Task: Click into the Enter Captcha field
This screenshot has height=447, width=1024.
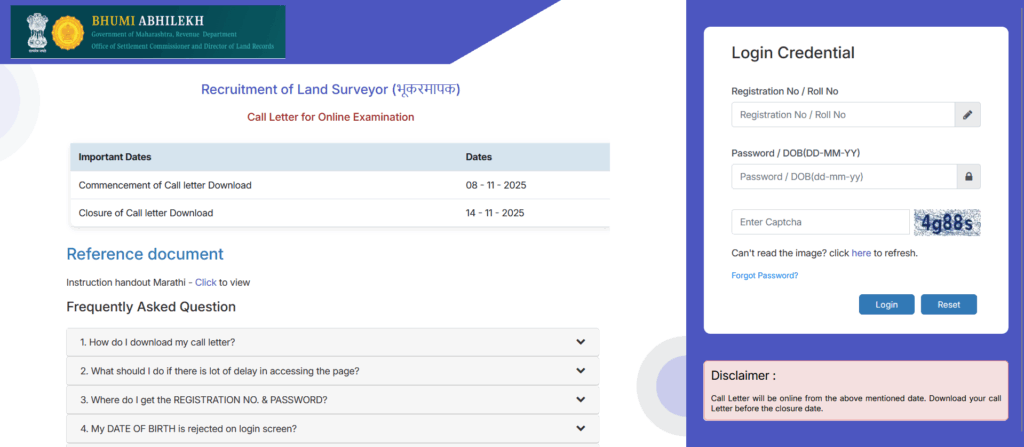Action: pos(806,222)
